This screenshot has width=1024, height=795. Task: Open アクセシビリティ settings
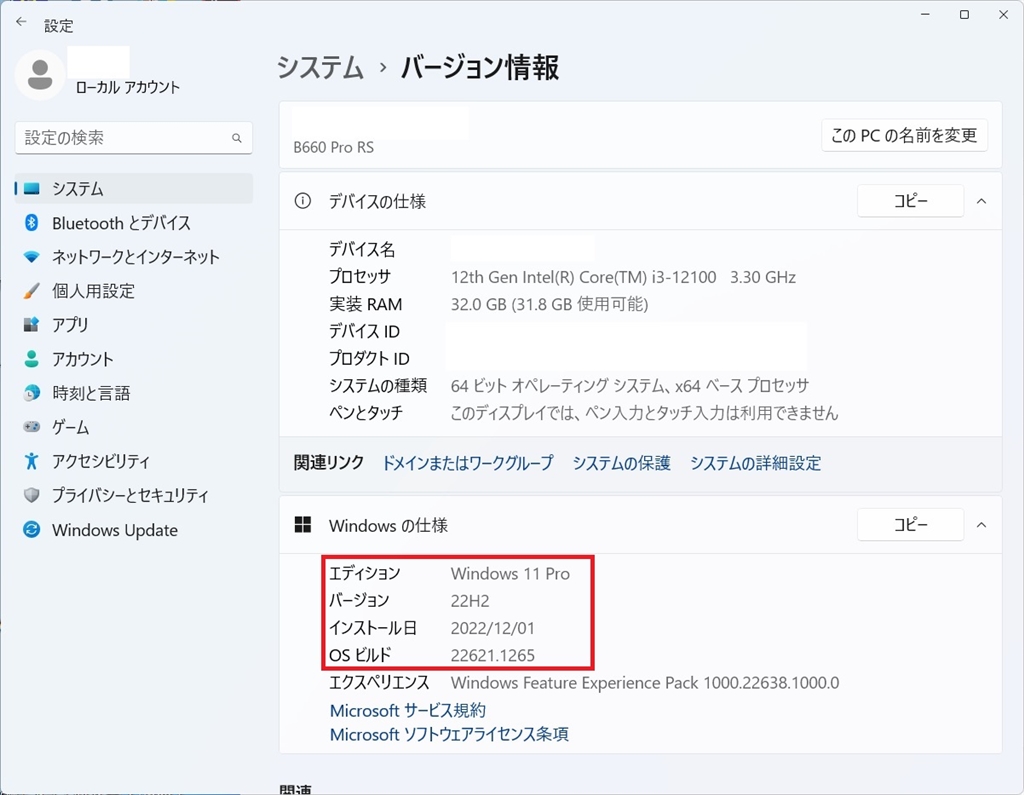click(x=134, y=461)
